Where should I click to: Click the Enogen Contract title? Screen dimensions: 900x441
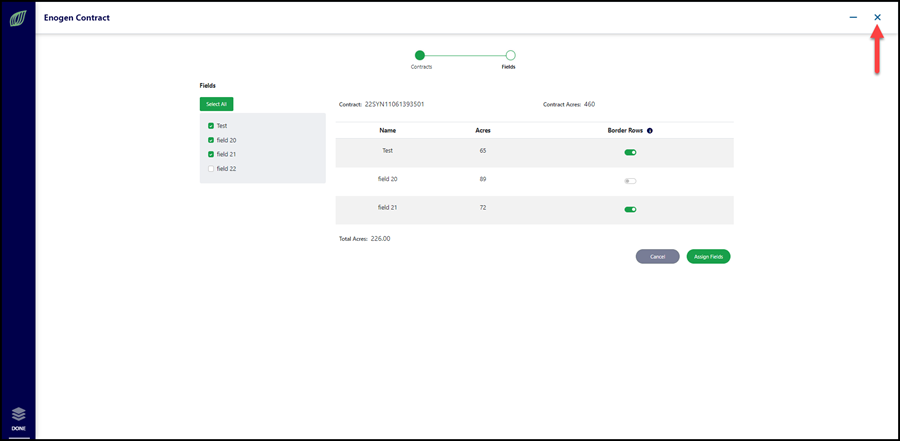click(x=77, y=18)
